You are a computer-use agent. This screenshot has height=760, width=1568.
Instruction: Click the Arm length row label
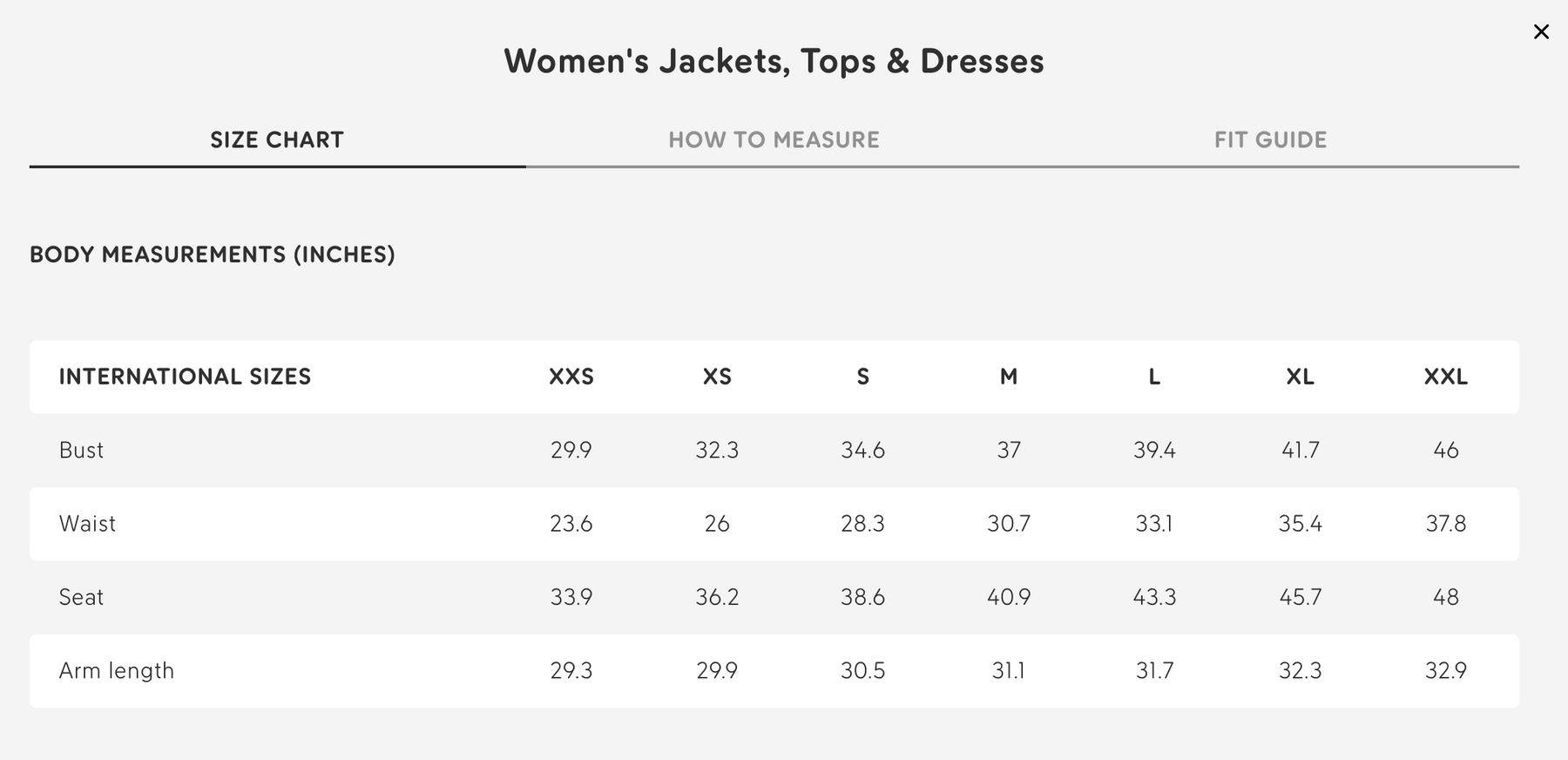117,671
